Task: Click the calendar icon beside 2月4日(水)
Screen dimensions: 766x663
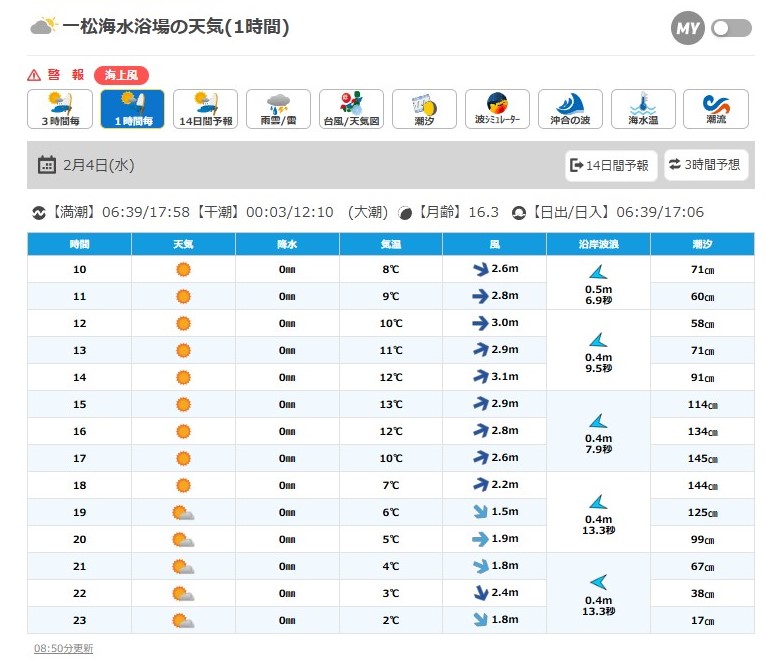Action: pyautogui.click(x=46, y=165)
